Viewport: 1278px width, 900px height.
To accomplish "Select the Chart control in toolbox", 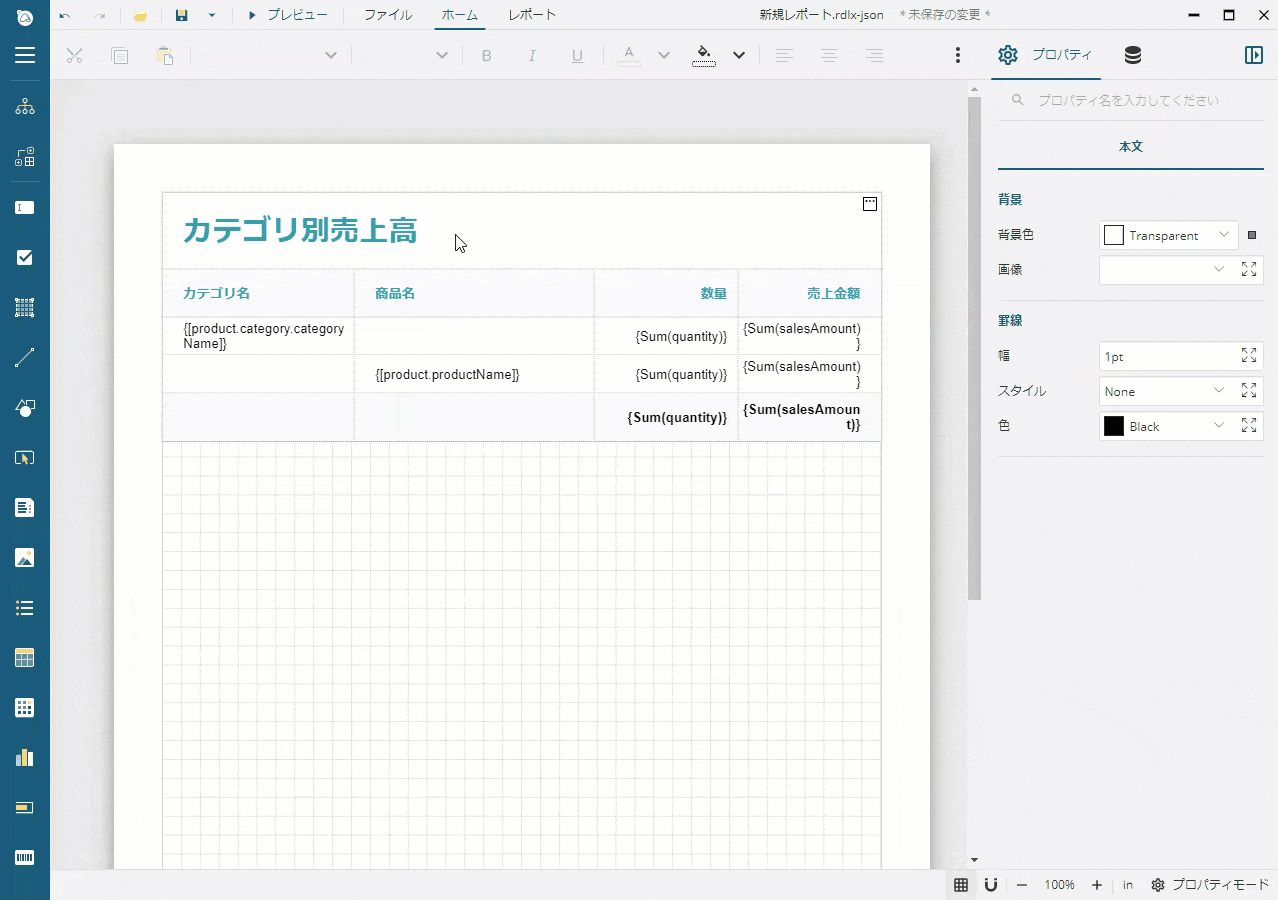I will click(x=25, y=758).
